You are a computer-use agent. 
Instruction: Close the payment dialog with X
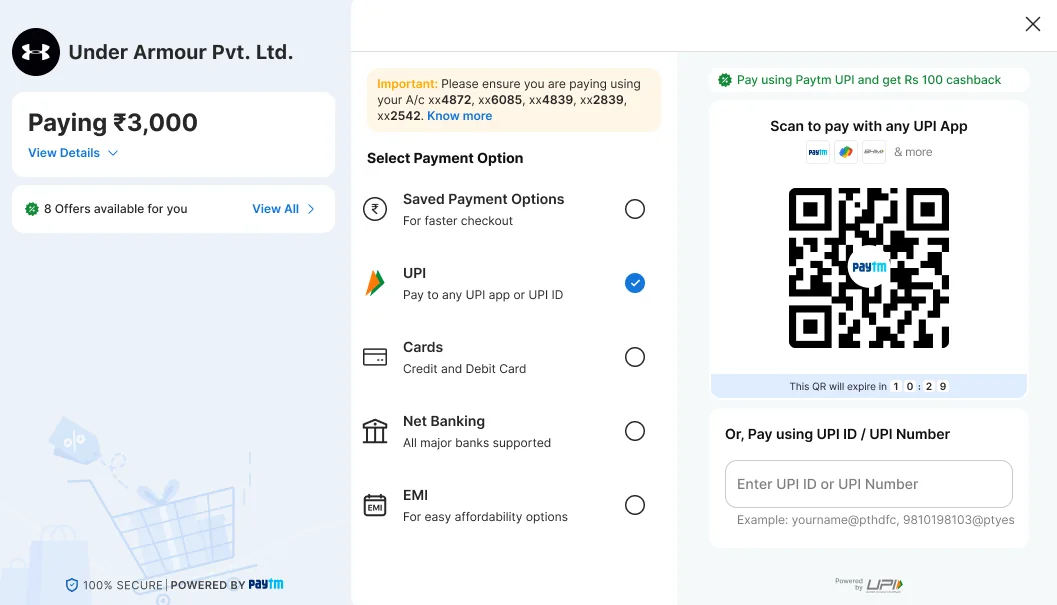tap(1032, 24)
